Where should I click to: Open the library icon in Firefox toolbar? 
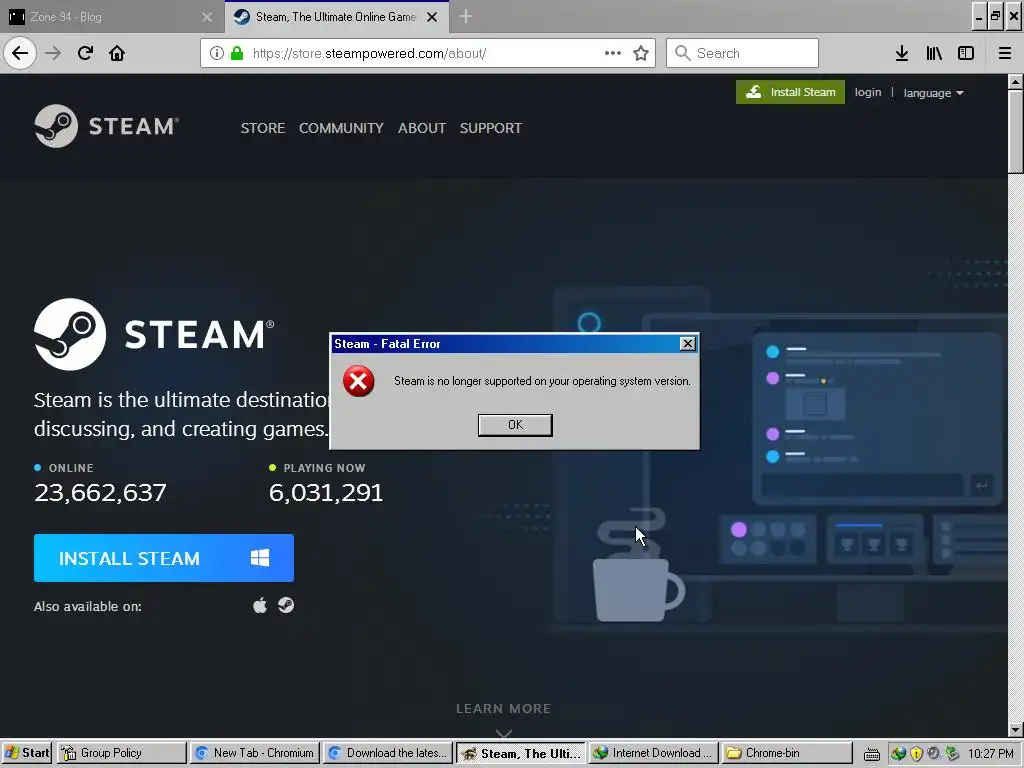point(934,53)
